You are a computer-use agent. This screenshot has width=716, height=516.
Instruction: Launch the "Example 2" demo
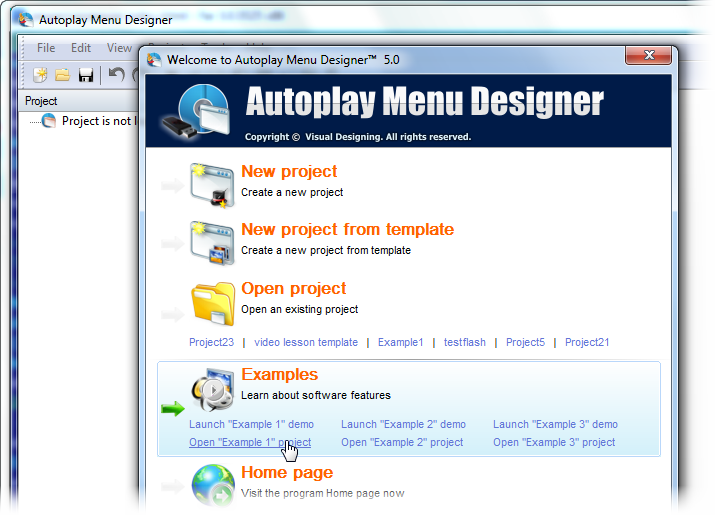[403, 424]
